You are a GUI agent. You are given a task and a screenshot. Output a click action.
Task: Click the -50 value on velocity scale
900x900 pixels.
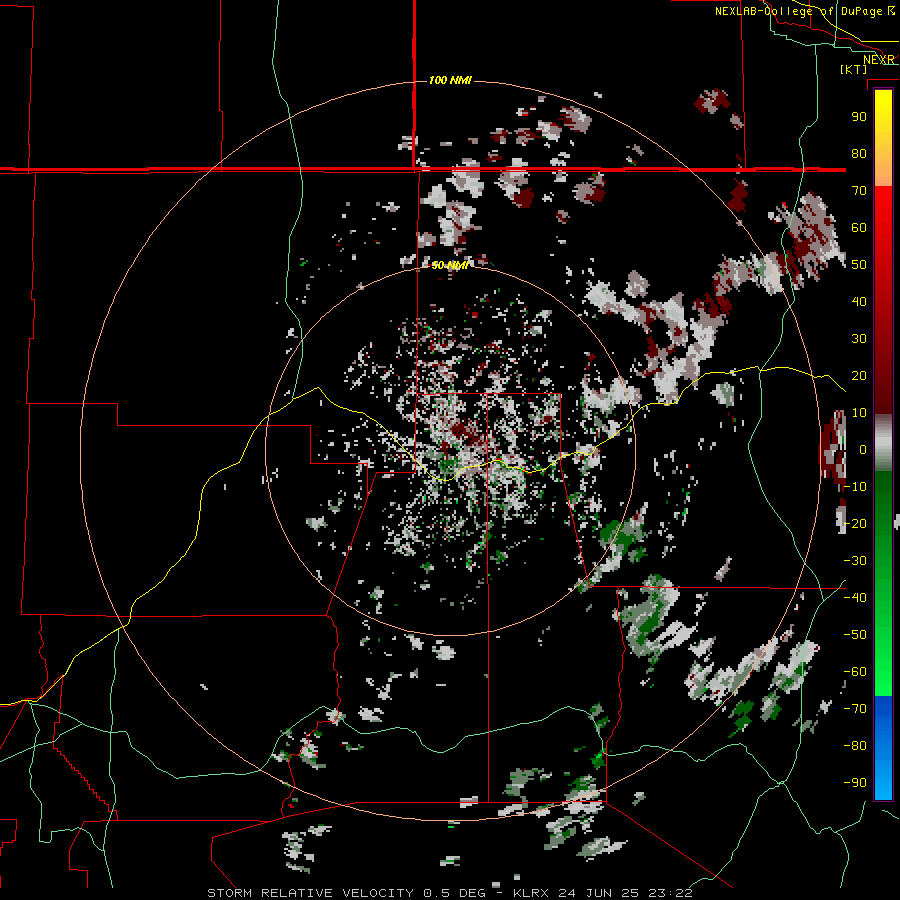coord(855,634)
